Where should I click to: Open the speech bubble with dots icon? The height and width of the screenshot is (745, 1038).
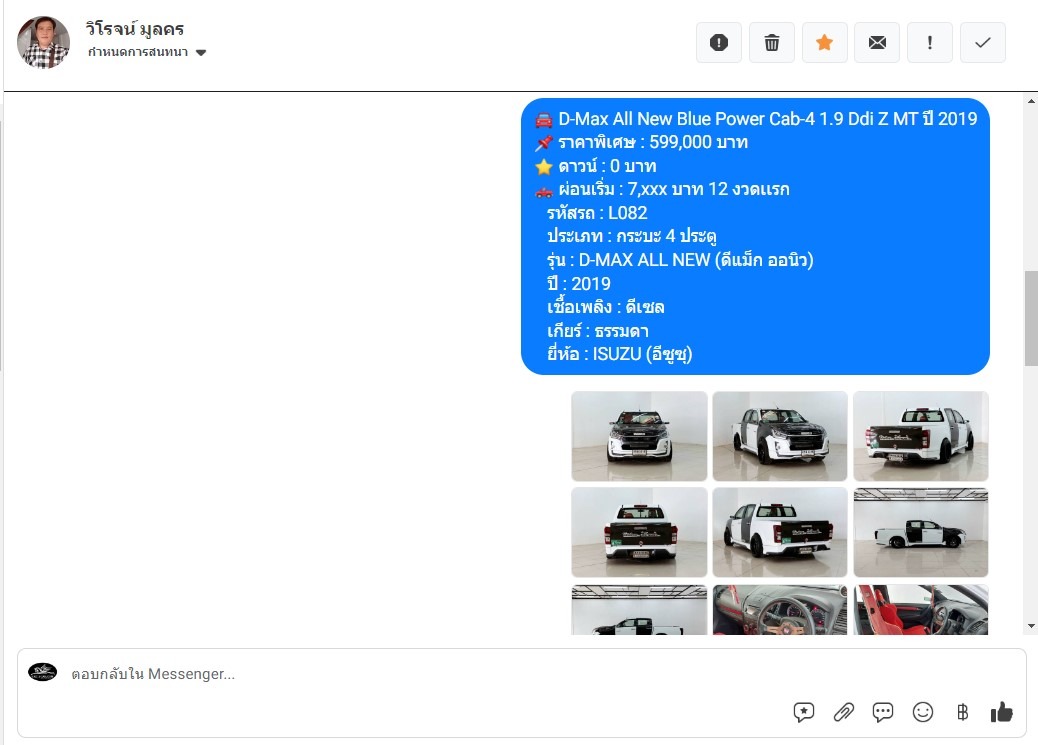(883, 712)
